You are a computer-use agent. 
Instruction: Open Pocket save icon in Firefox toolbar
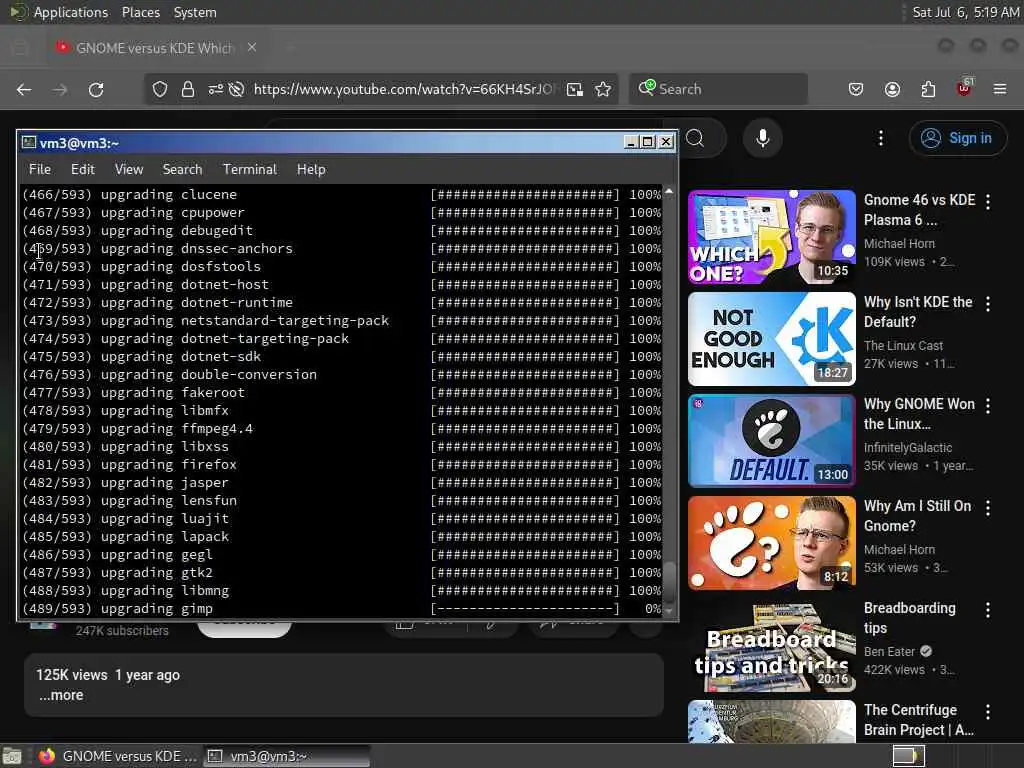[856, 89]
